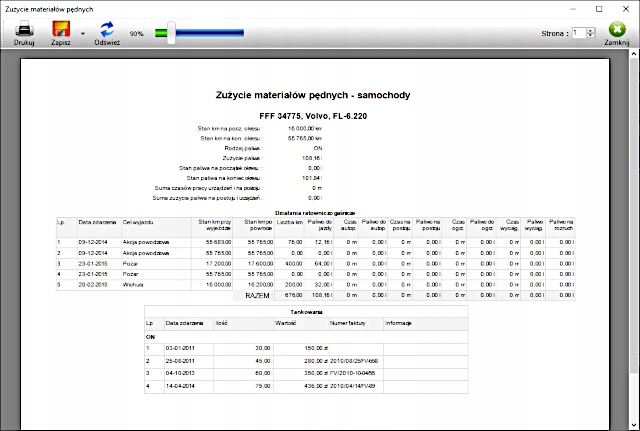Focus the Strona page number field
This screenshot has width=640, height=431.
point(577,33)
